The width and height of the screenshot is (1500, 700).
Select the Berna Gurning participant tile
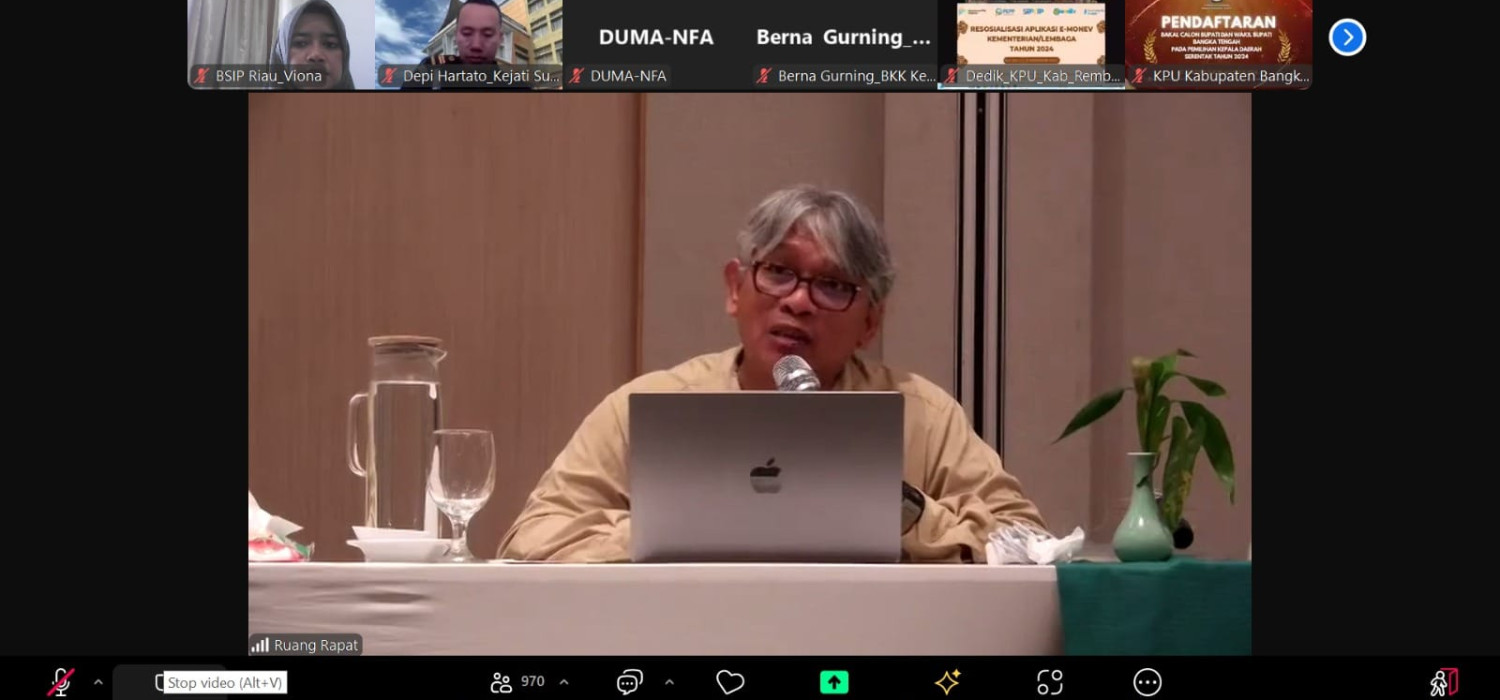(844, 44)
